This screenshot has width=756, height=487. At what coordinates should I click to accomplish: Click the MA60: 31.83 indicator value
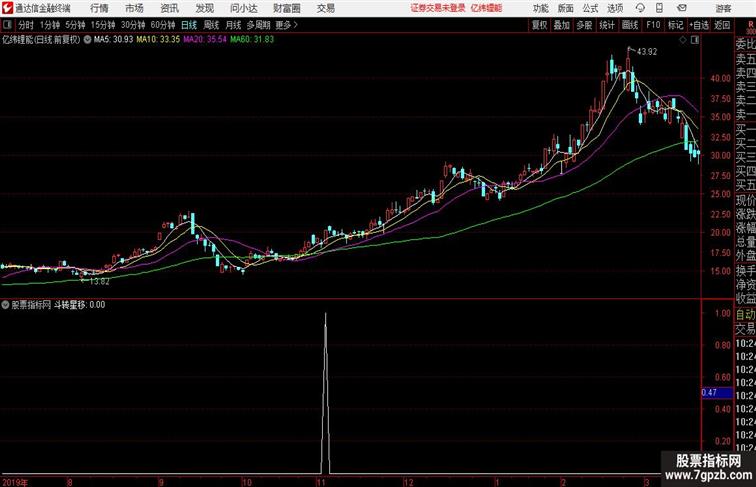click(x=252, y=40)
